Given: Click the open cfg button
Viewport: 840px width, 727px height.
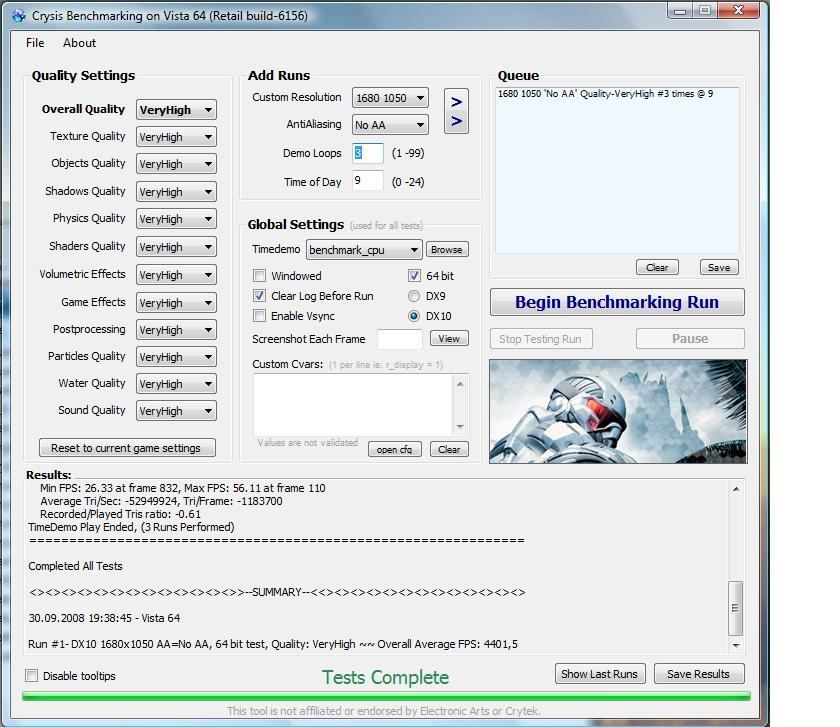Looking at the screenshot, I should 394,449.
